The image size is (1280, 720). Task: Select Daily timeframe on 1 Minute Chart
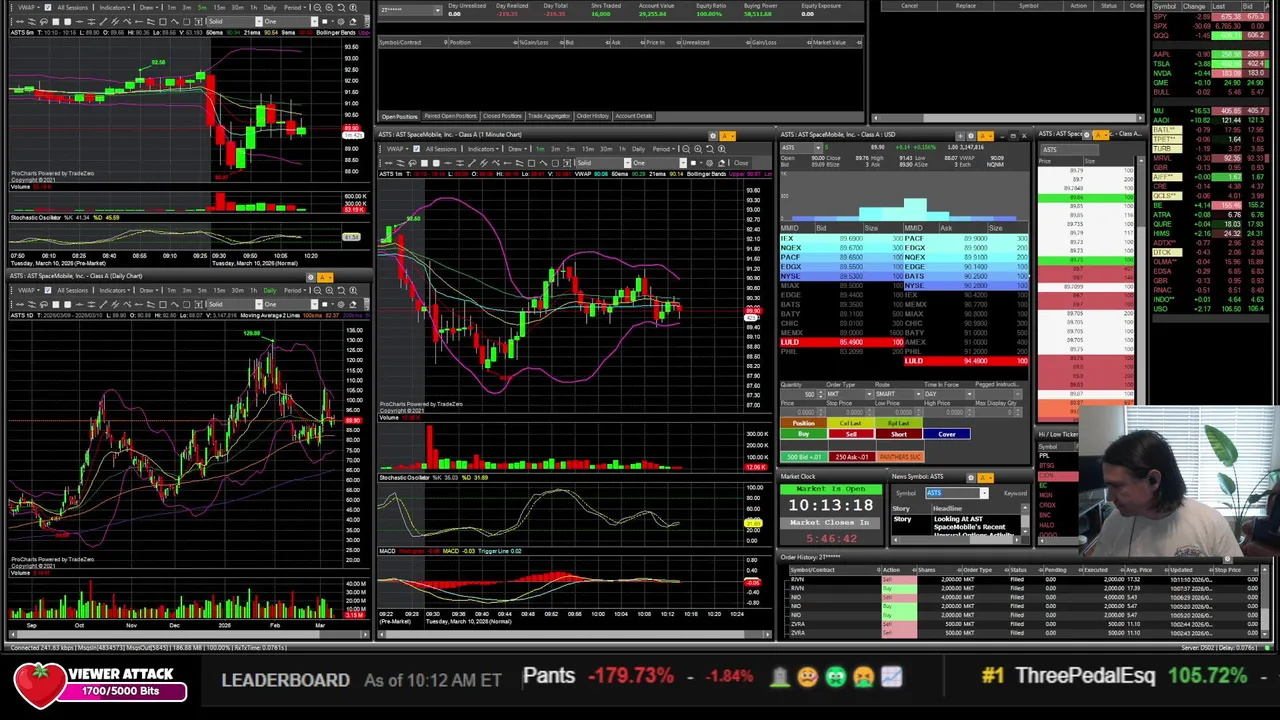[638, 149]
